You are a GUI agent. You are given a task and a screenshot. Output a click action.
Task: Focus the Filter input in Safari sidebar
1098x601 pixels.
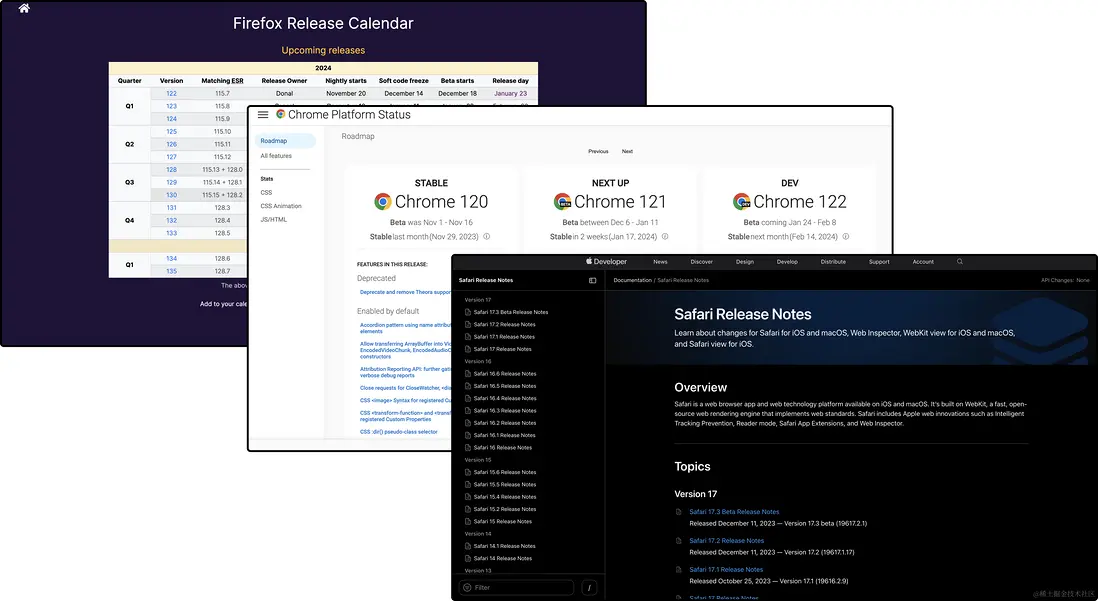point(517,588)
